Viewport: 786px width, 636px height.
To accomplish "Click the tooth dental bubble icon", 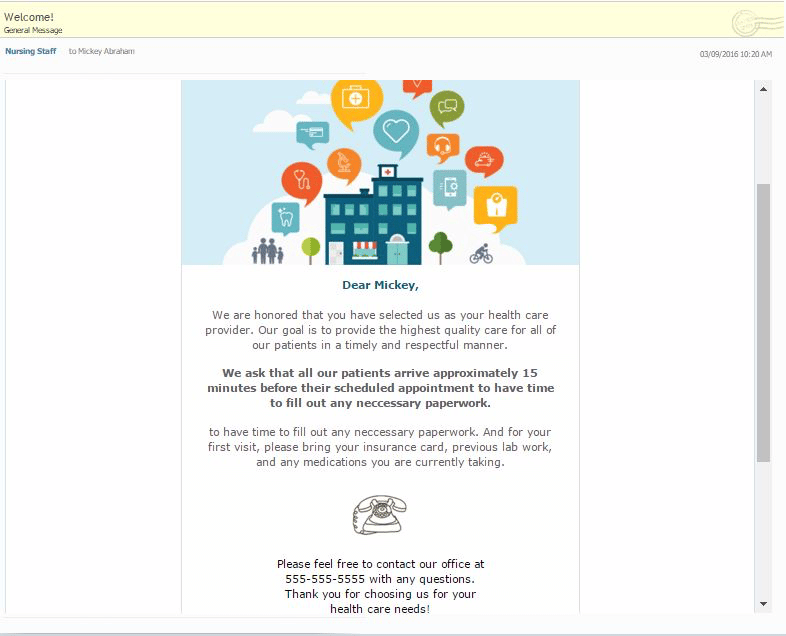I will [285, 219].
